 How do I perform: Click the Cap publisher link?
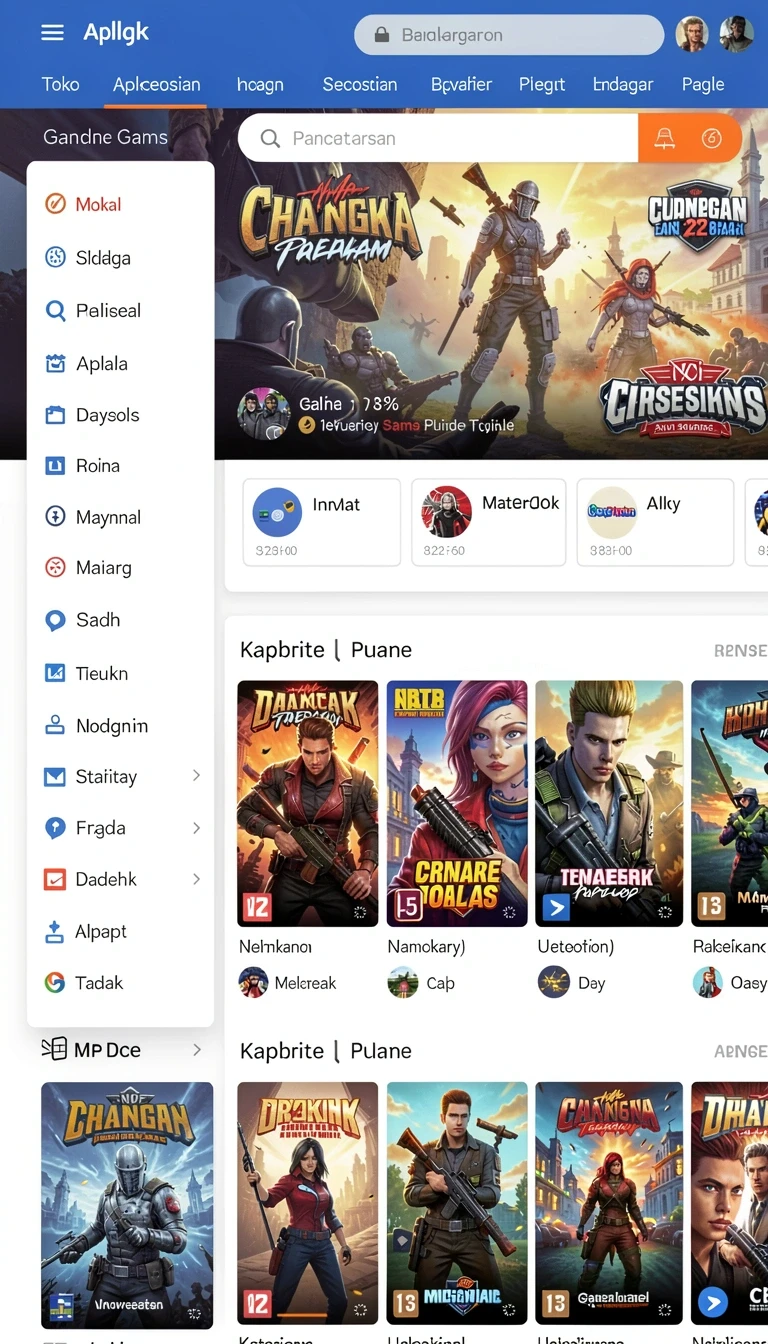440,983
